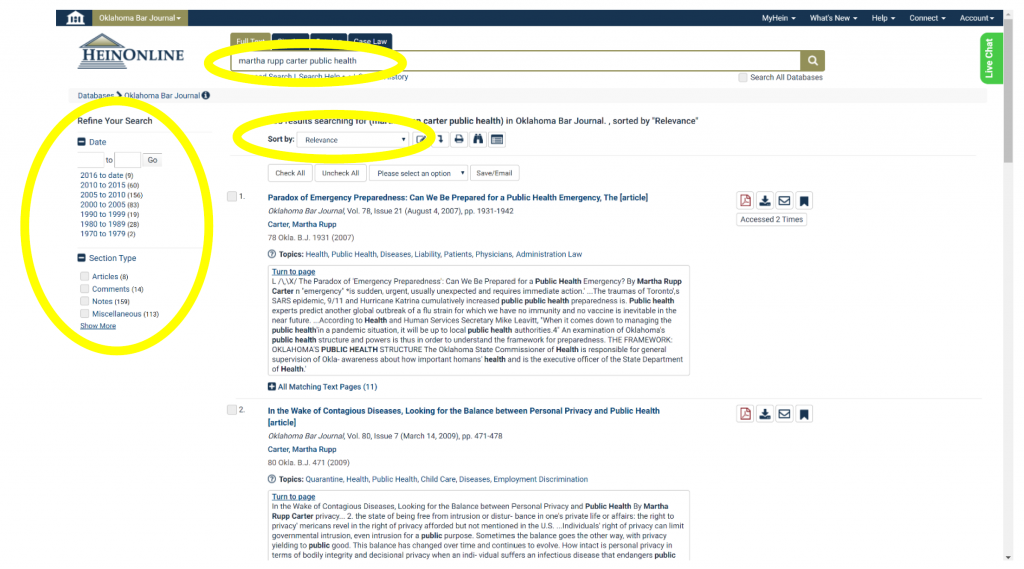The height and width of the screenshot is (569, 1024).
Task: Open the Account menu
Action: coord(976,18)
